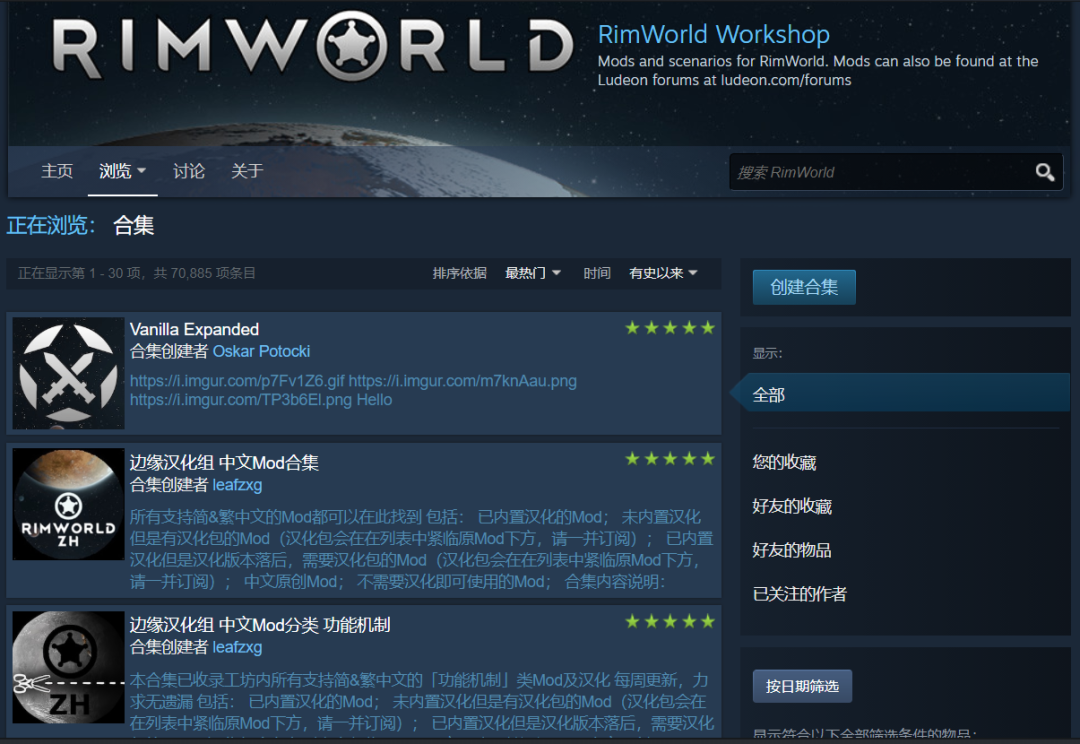Open the 有史以来 time range dropdown
1080x744 pixels.
point(663,273)
